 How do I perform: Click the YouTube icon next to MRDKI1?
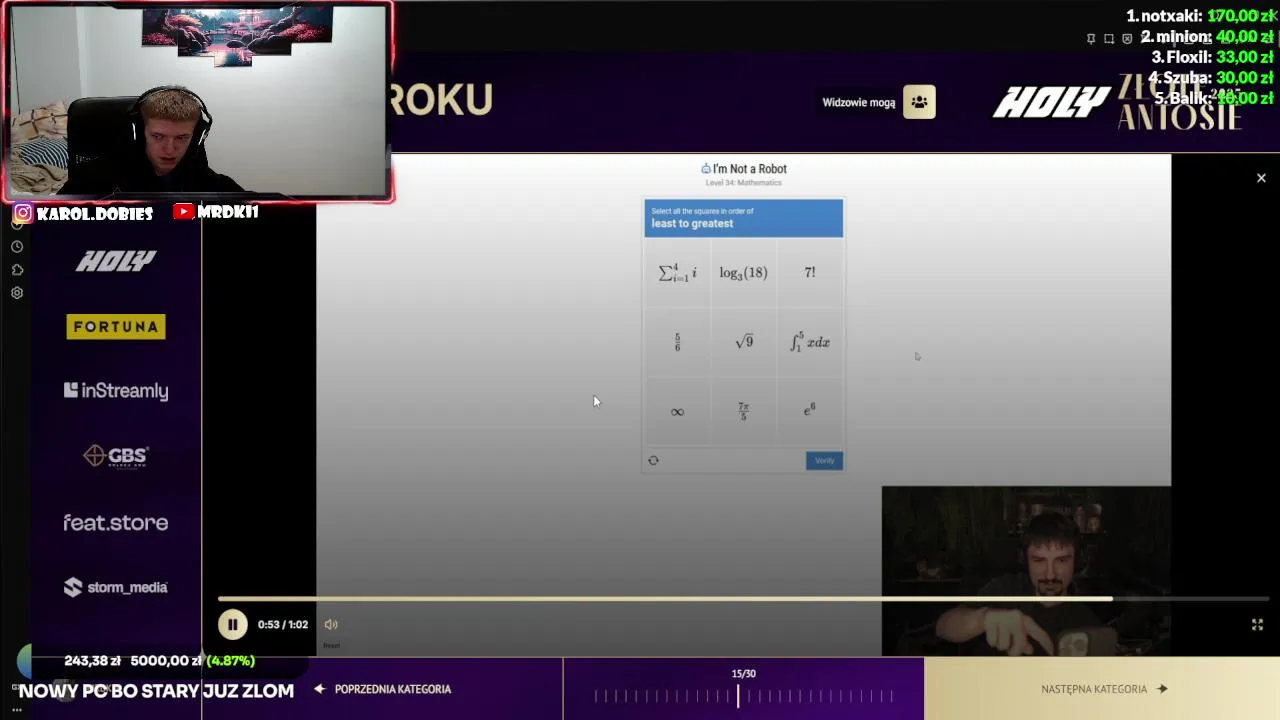(183, 212)
